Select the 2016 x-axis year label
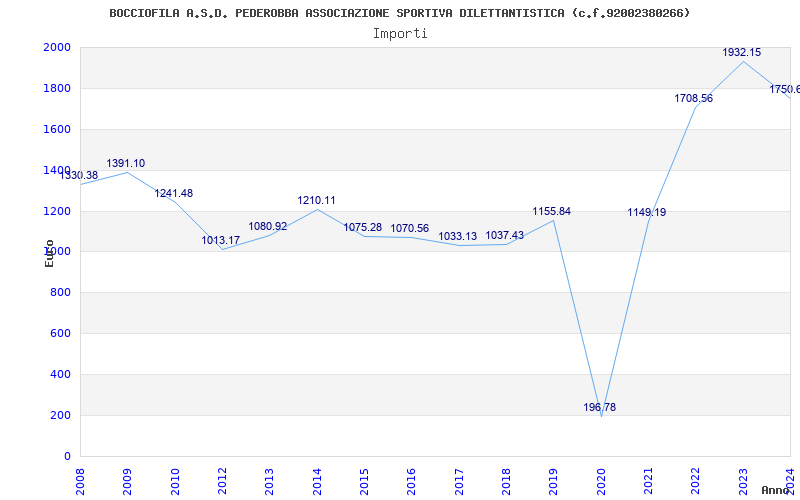Viewport: 800px width, 500px height. coord(411,482)
